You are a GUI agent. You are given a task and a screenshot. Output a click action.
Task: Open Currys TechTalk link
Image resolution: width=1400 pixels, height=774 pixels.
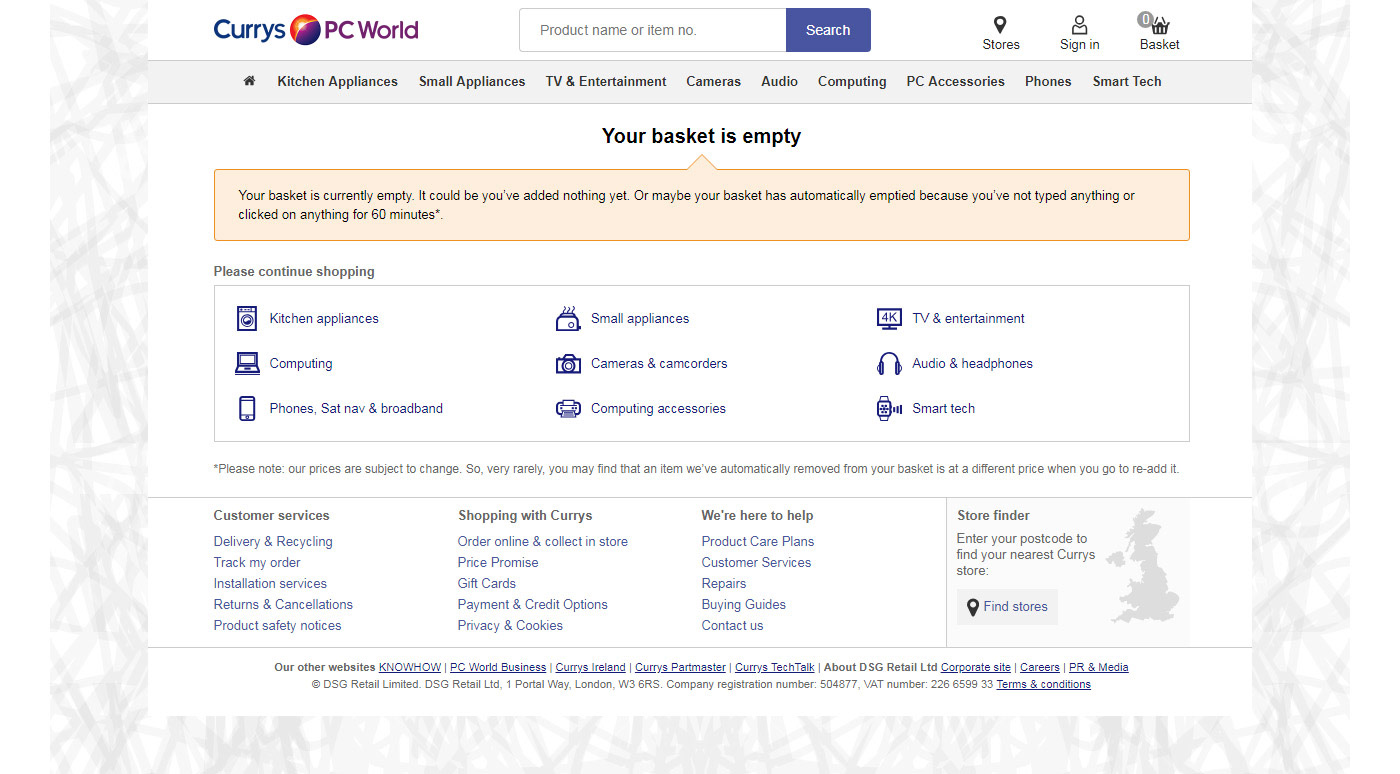tap(775, 668)
